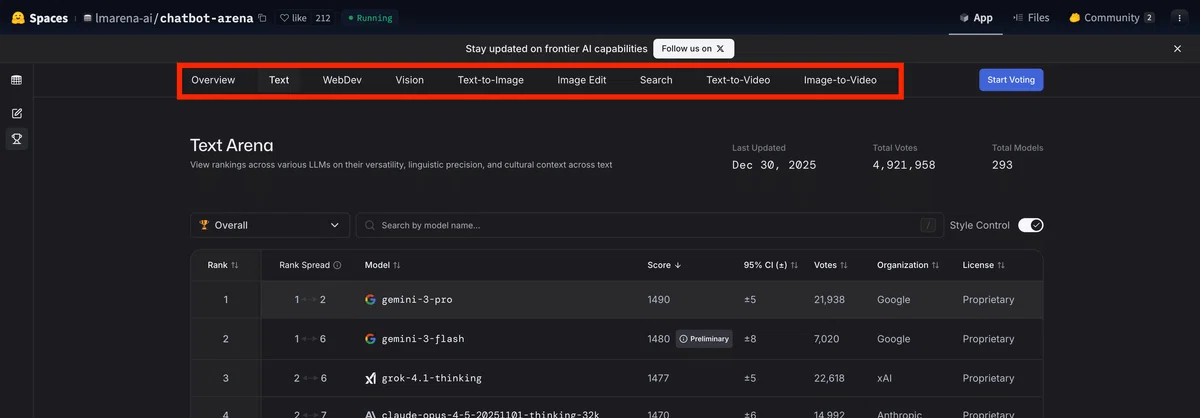Click the Preliminary badge on gemini-3-flash
The width and height of the screenshot is (1200, 418).
pyautogui.click(x=704, y=339)
